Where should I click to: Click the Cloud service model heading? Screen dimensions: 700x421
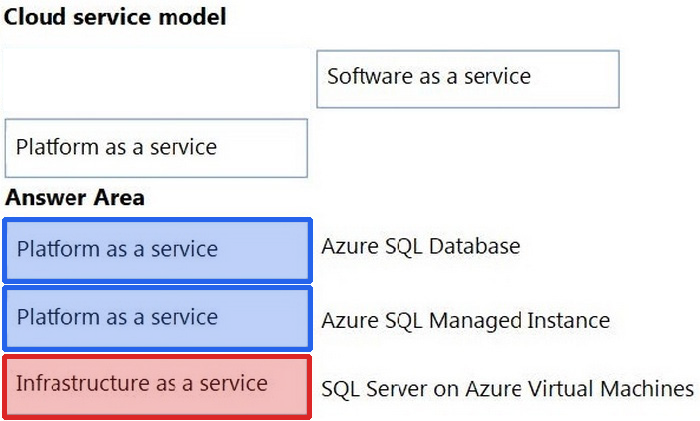(x=115, y=17)
